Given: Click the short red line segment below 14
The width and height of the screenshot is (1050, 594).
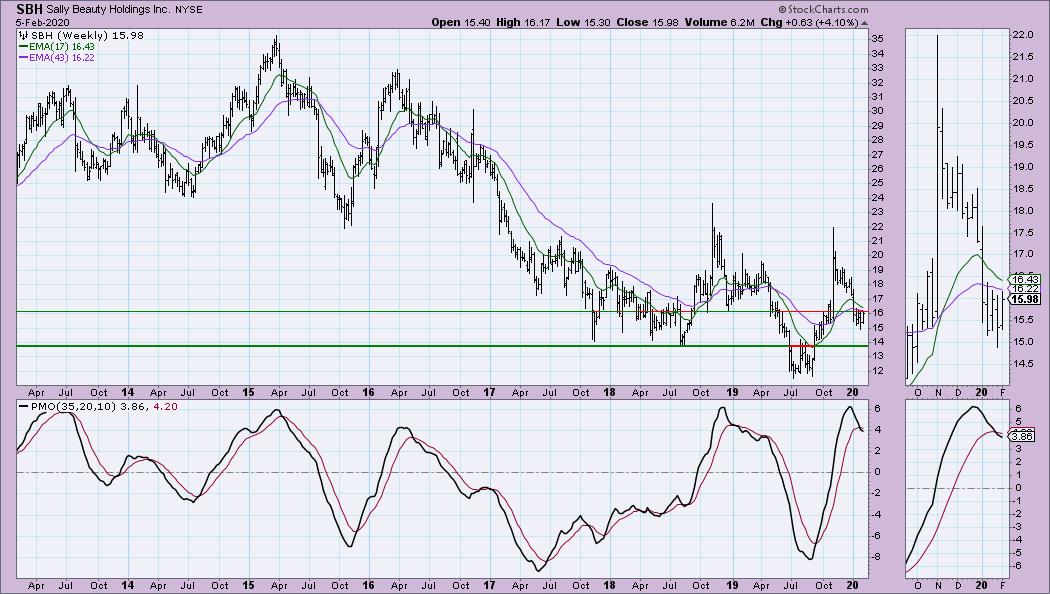Looking at the screenshot, I should coord(801,346).
